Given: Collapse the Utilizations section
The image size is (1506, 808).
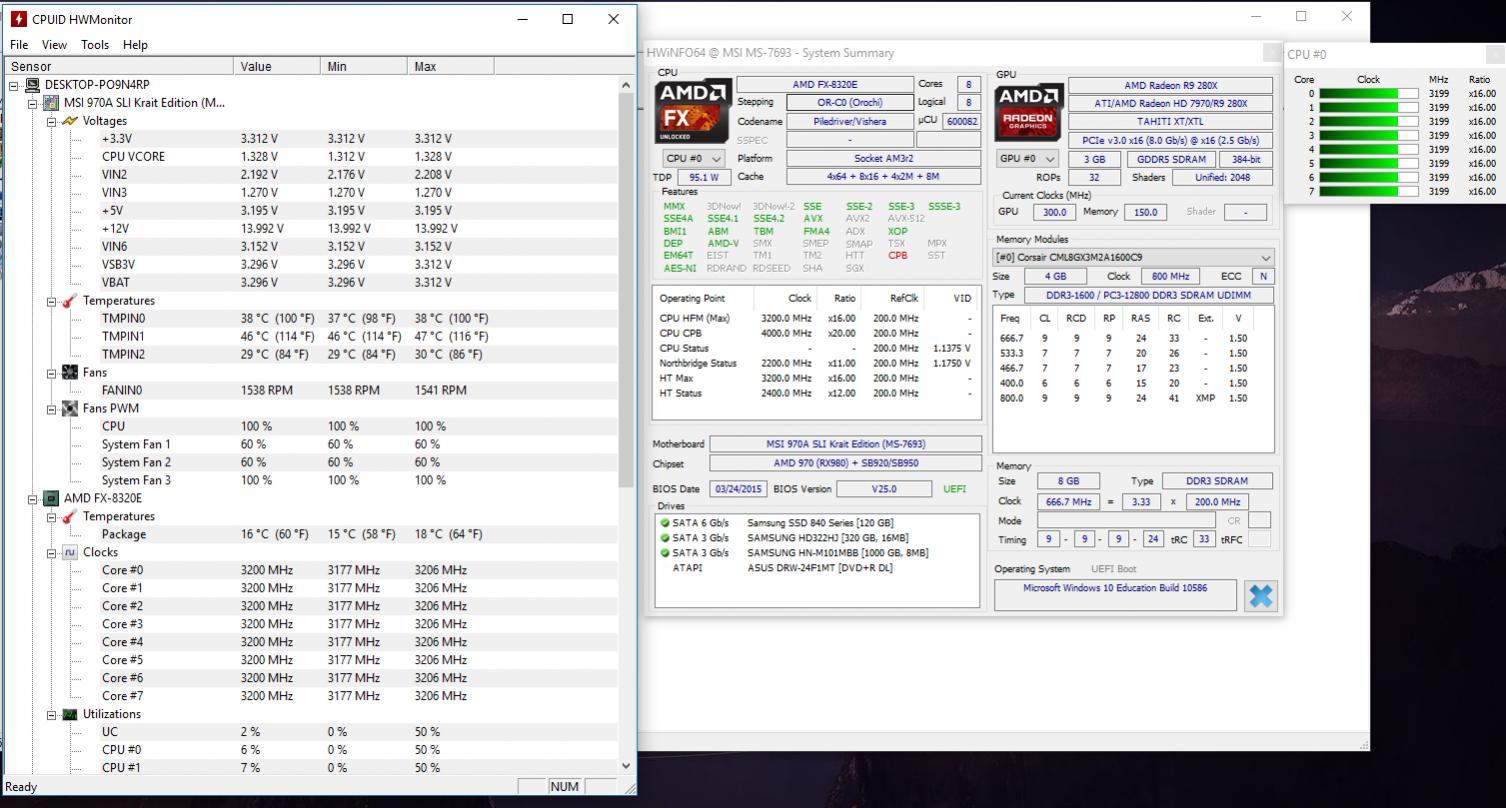Looking at the screenshot, I should pos(52,714).
